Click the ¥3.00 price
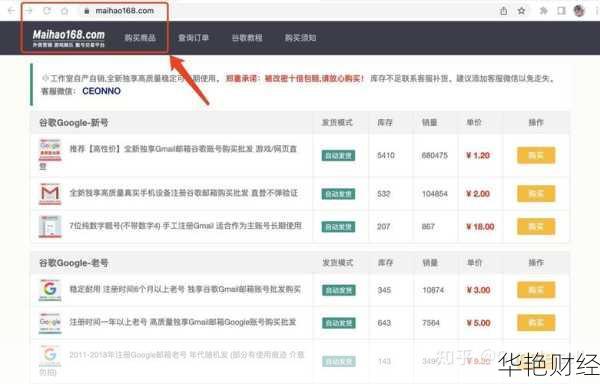600x384 pixels. click(x=478, y=290)
